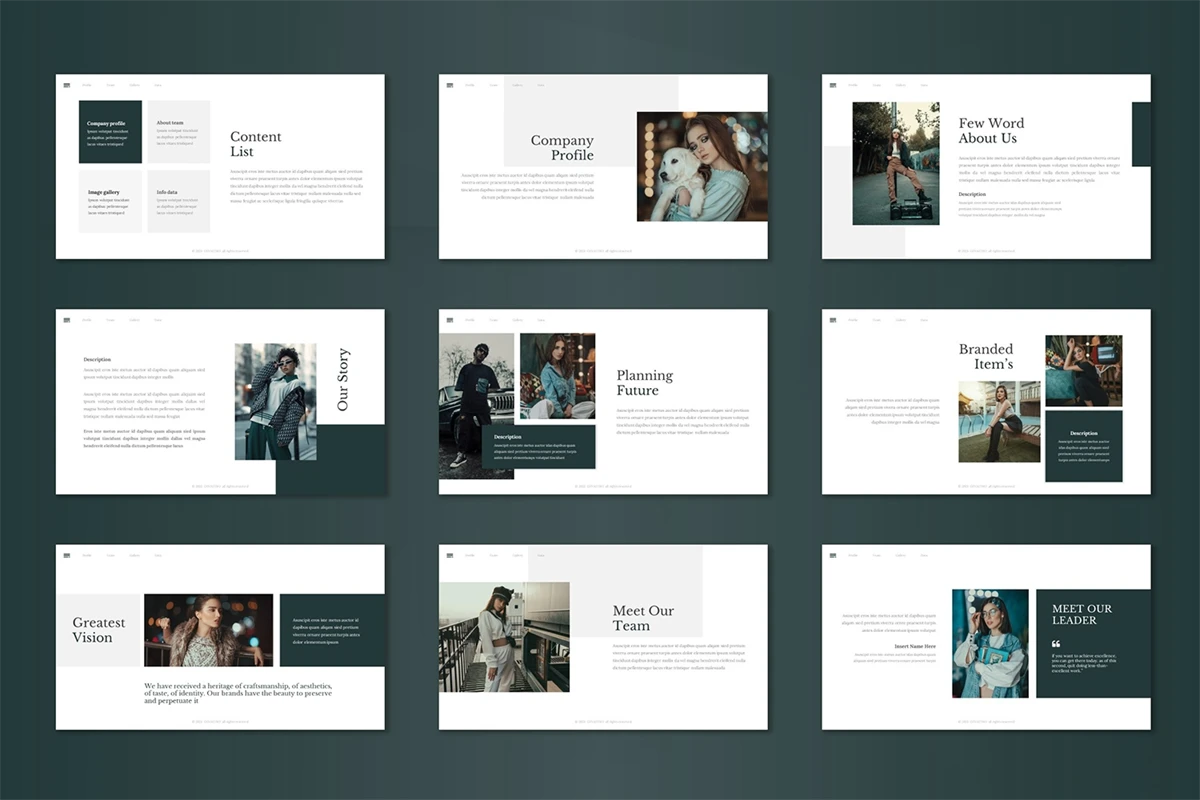The height and width of the screenshot is (800, 1200).
Task: Select the About team card
Action: 178,131
